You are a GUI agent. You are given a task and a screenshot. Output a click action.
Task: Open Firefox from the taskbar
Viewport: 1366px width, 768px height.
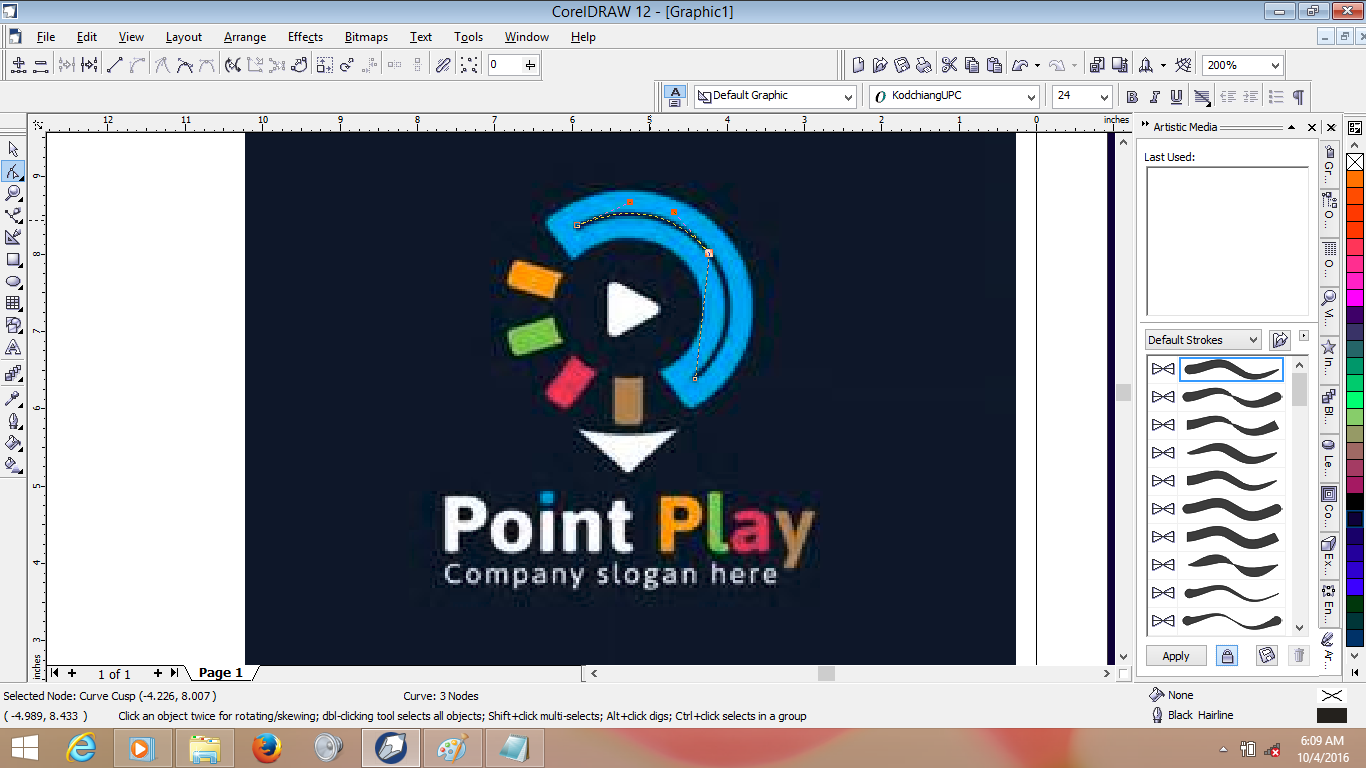tap(267, 748)
